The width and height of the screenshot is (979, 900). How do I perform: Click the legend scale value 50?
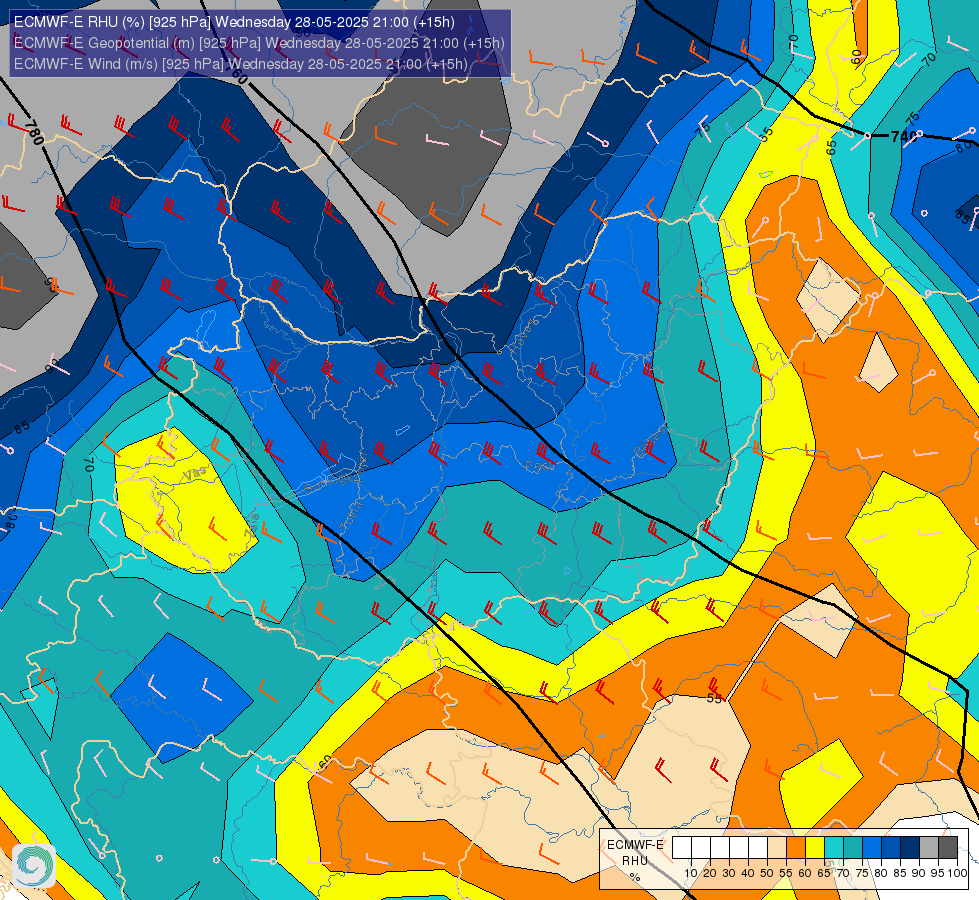click(767, 874)
